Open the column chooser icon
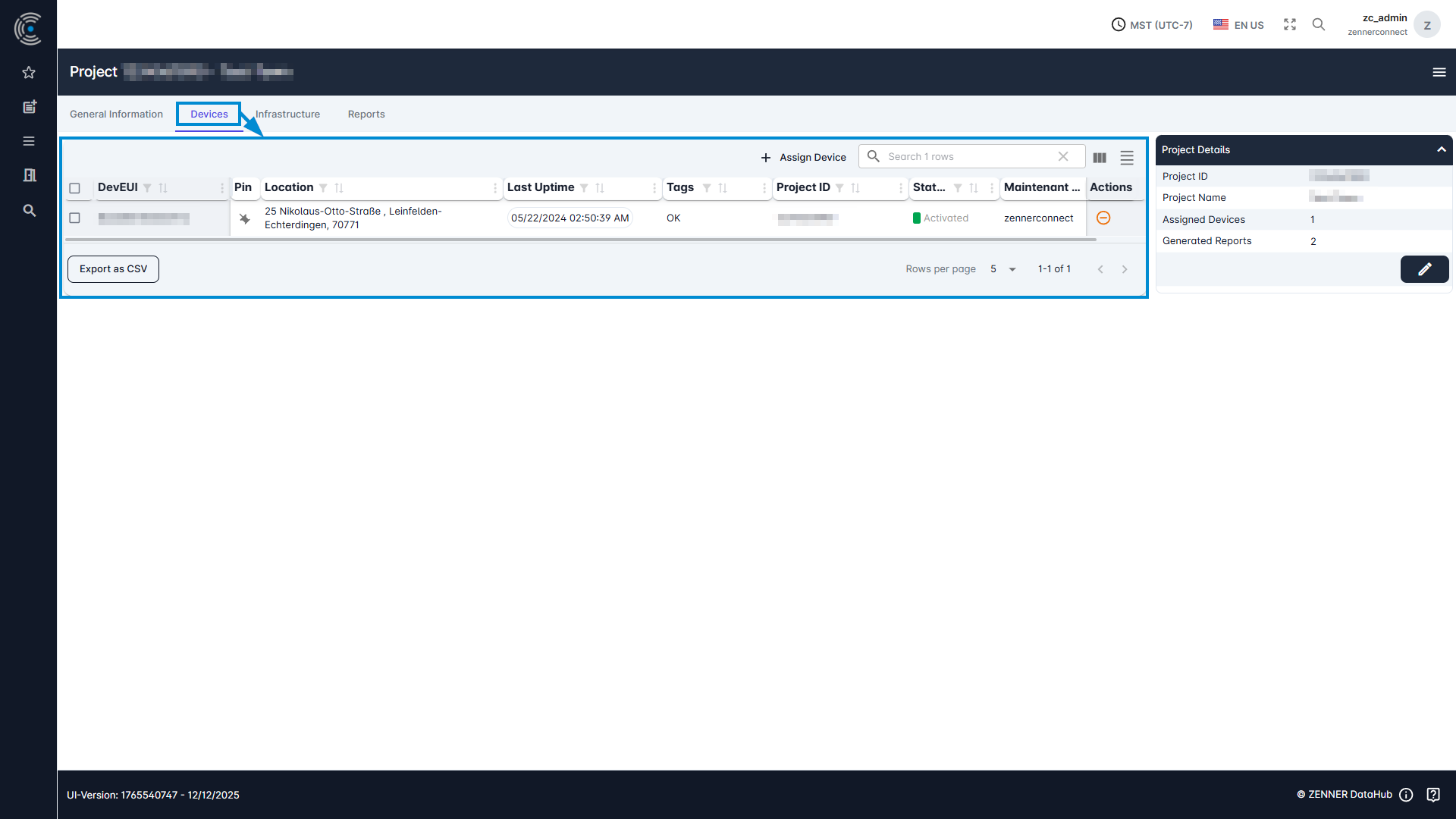 tap(1100, 157)
